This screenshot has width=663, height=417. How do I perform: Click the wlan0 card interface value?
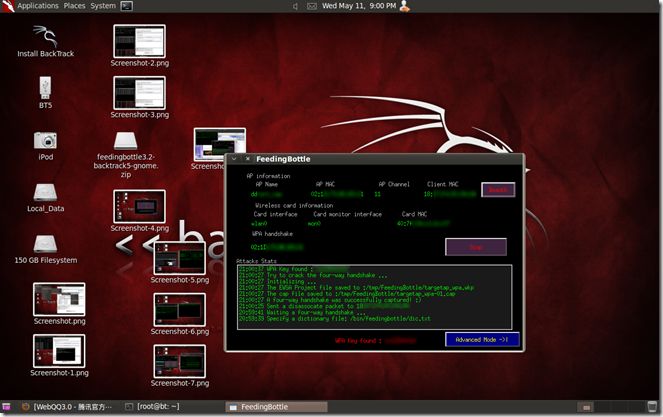(259, 224)
